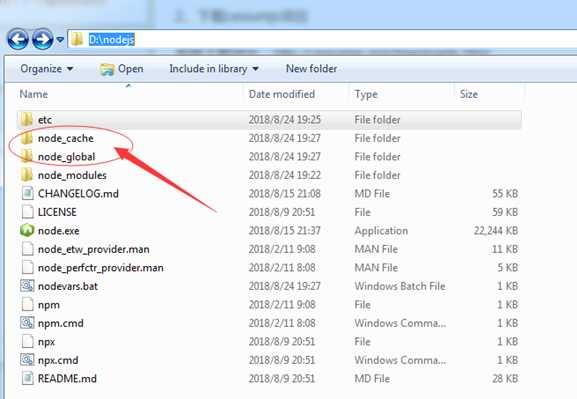This screenshot has width=577, height=399.
Task: Sort by the Size column header
Action: (468, 94)
